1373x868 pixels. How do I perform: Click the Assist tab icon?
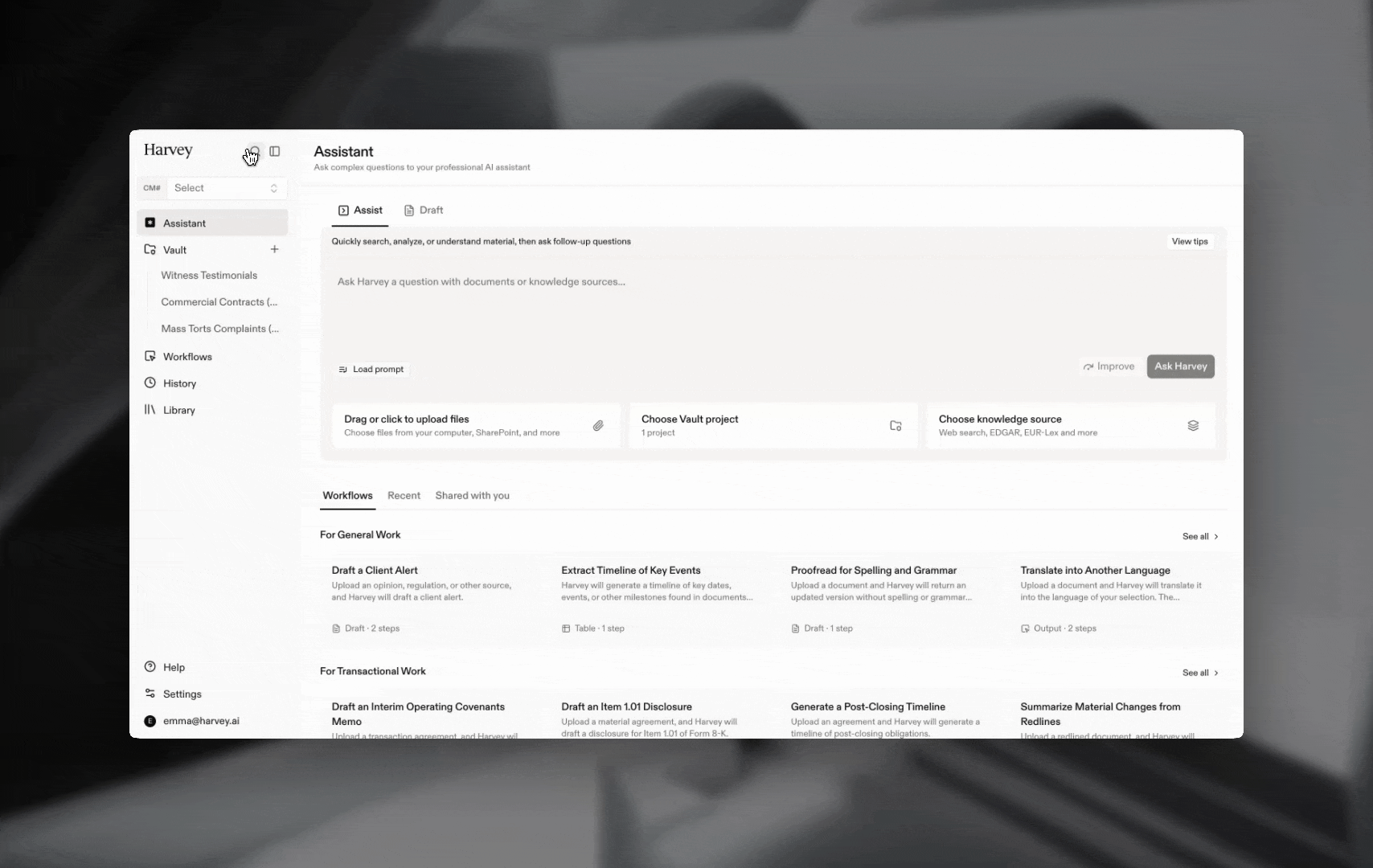click(x=343, y=211)
